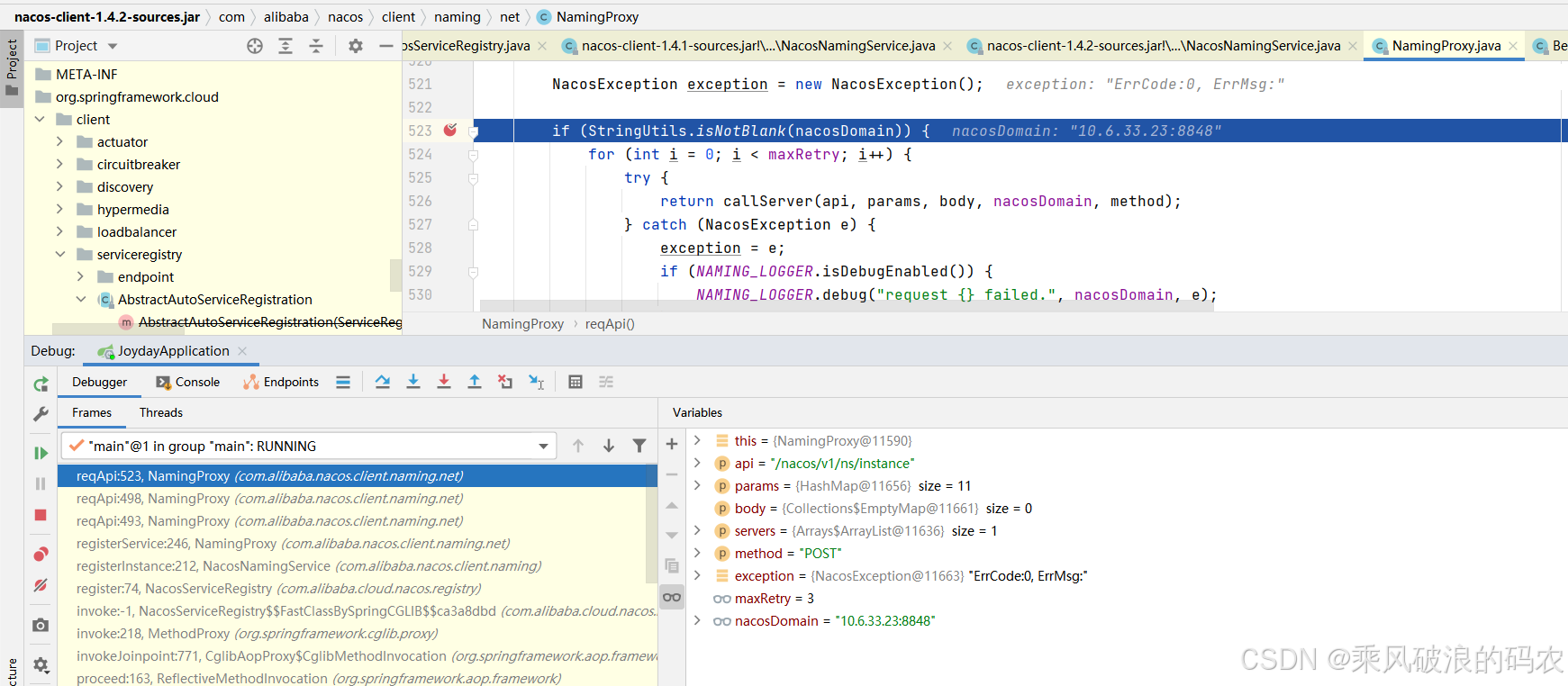Screen dimensions: 1568x686
Task: Toggle Mute Breakpoints icon
Action: [x=41, y=585]
